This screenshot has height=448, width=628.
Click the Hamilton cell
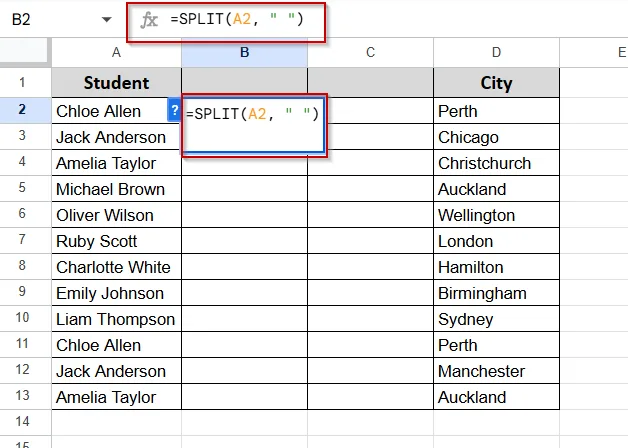[x=496, y=267]
